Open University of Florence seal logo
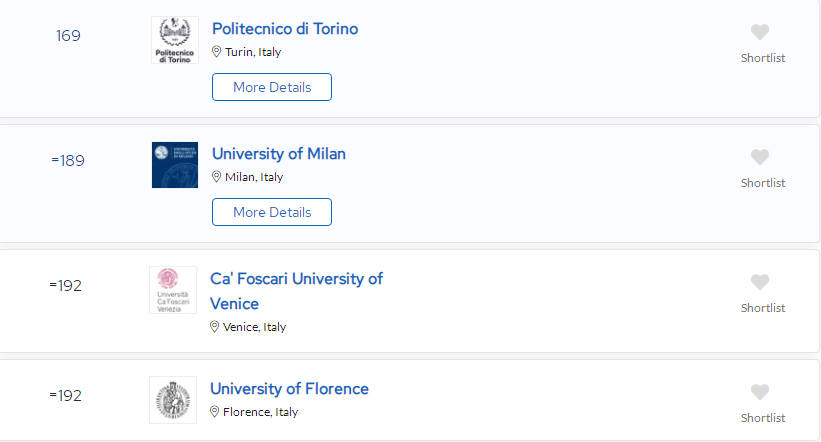Image resolution: width=821 pixels, height=442 pixels. coord(173,400)
